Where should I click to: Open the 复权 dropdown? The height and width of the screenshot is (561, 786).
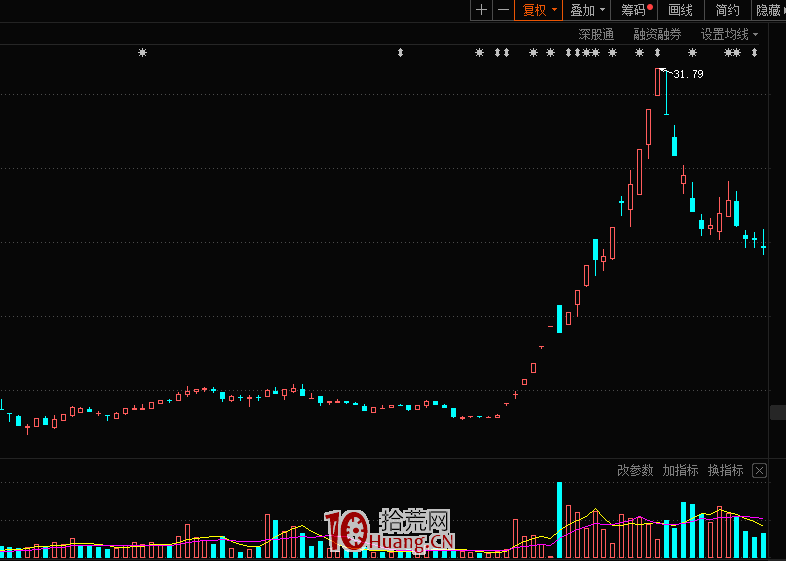[x=539, y=10]
